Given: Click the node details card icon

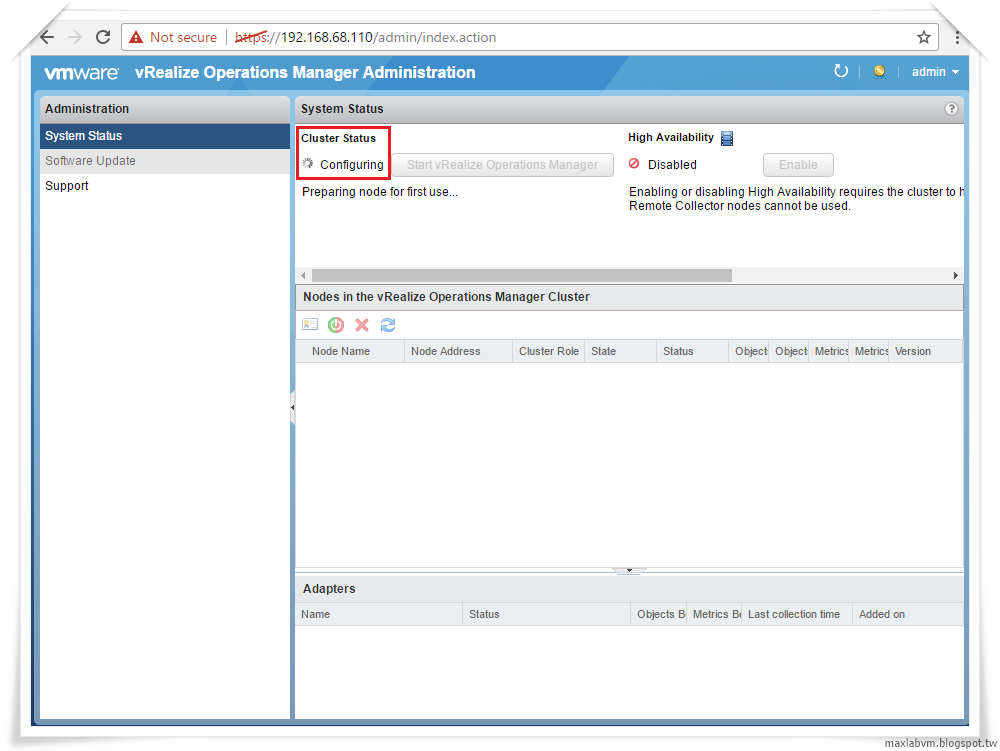Looking at the screenshot, I should pos(310,324).
